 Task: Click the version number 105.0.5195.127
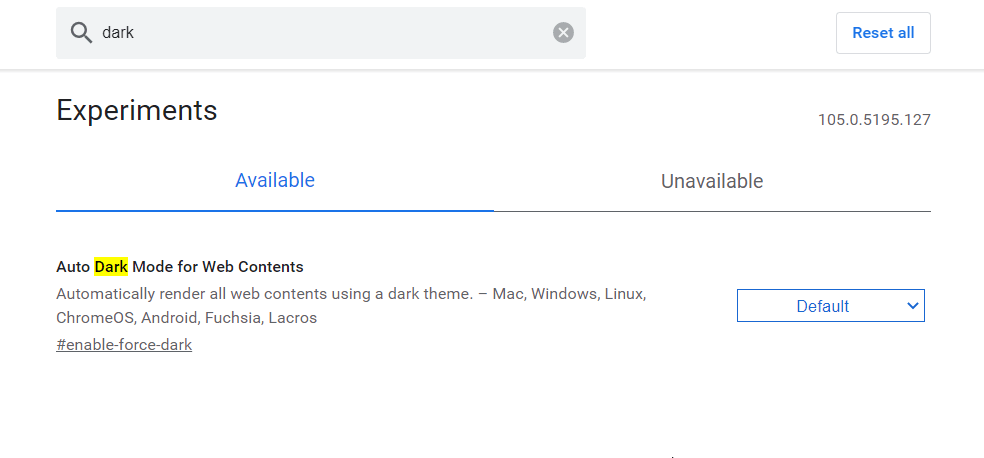(x=874, y=120)
